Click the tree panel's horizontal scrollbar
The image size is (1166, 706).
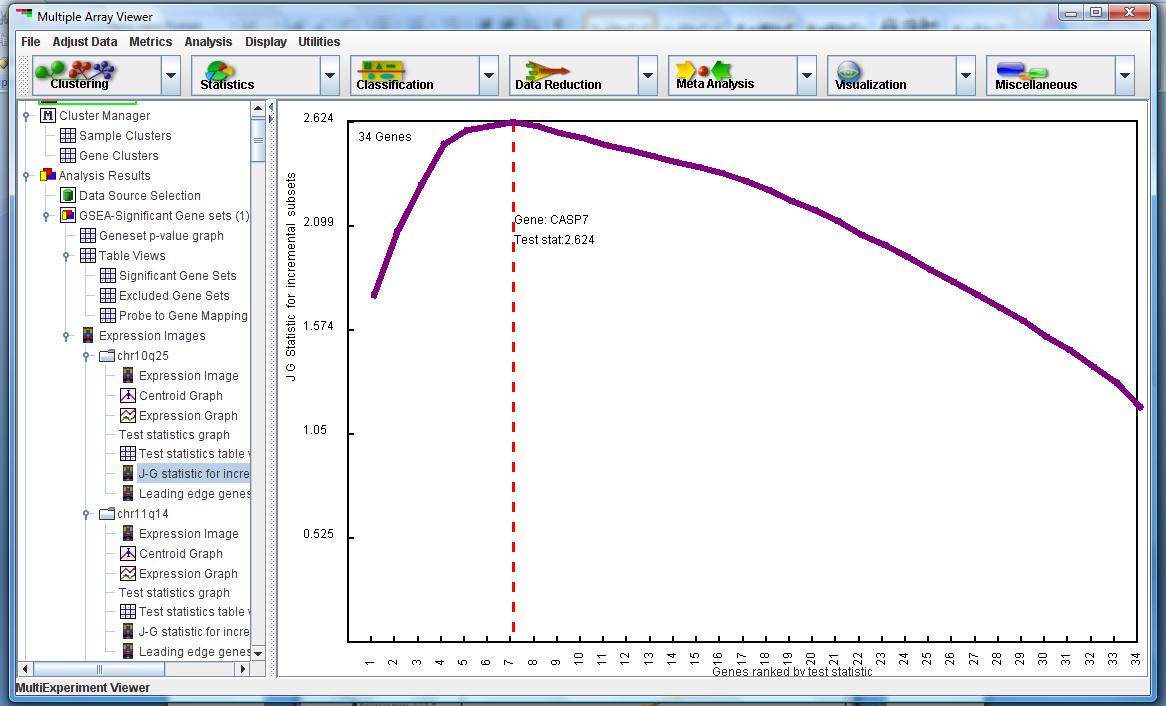point(100,669)
